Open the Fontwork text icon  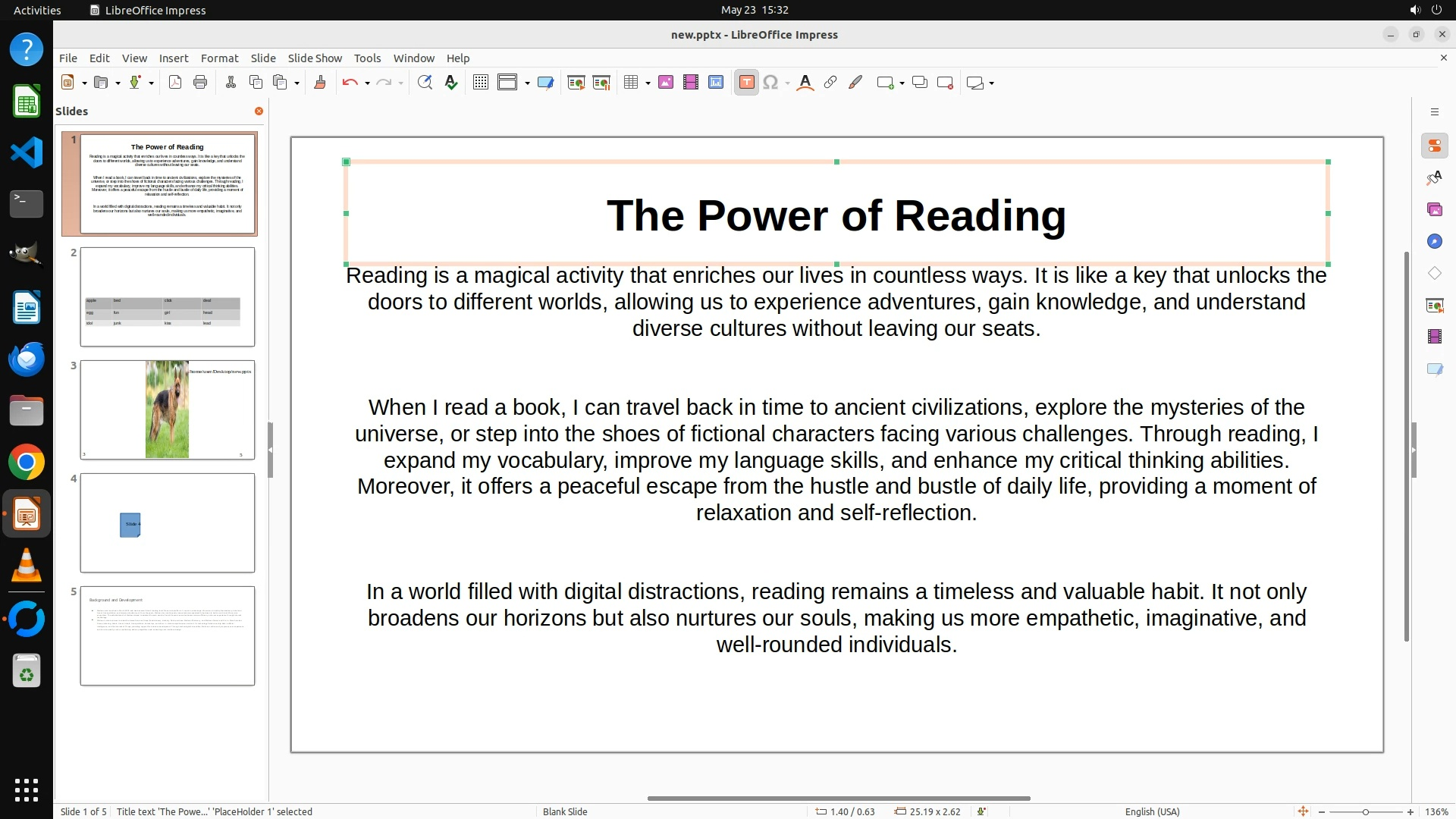tap(805, 83)
